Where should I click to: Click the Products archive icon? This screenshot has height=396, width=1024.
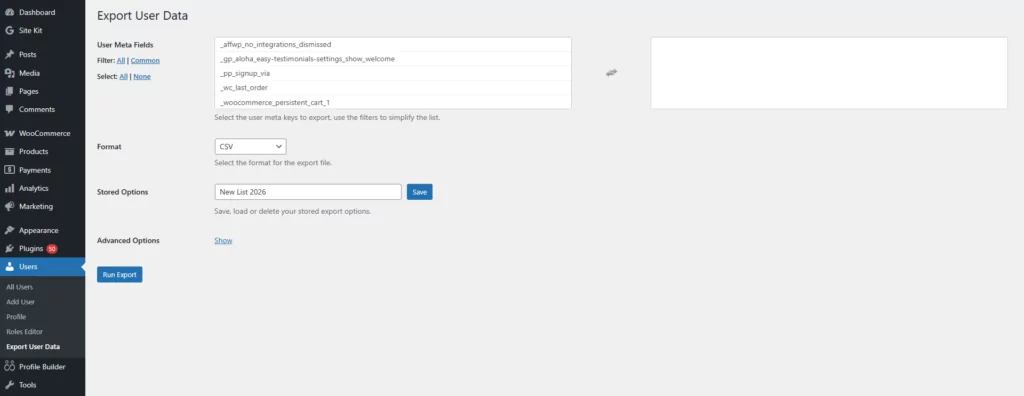[x=9, y=152]
